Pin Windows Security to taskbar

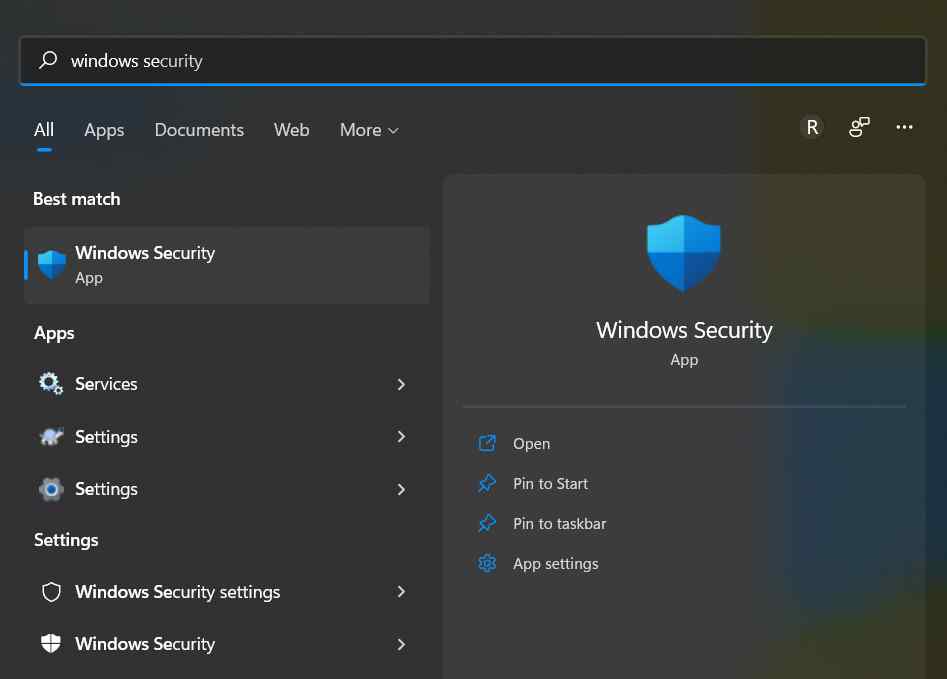559,524
